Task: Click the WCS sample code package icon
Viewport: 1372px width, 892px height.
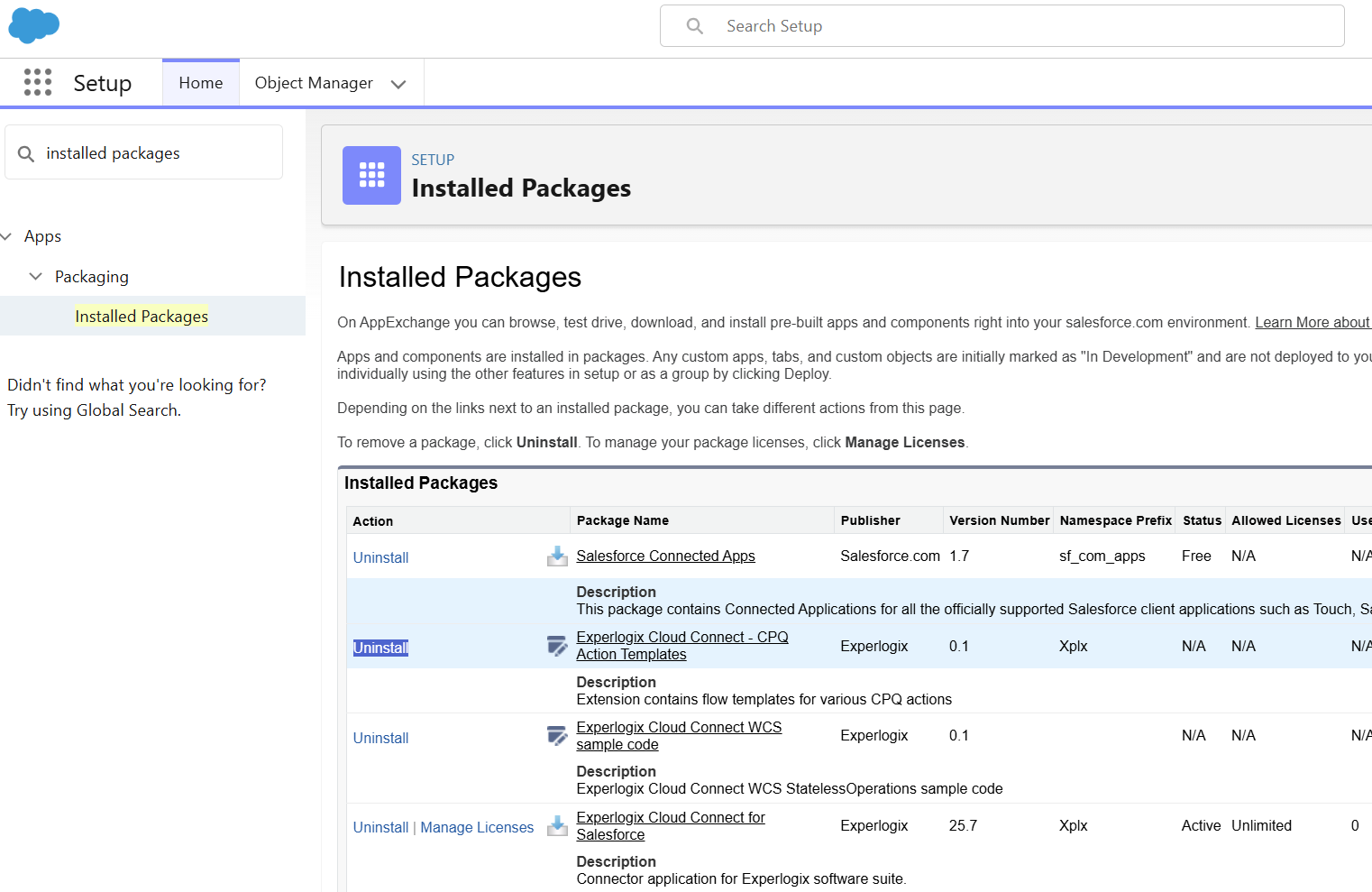Action: click(557, 736)
